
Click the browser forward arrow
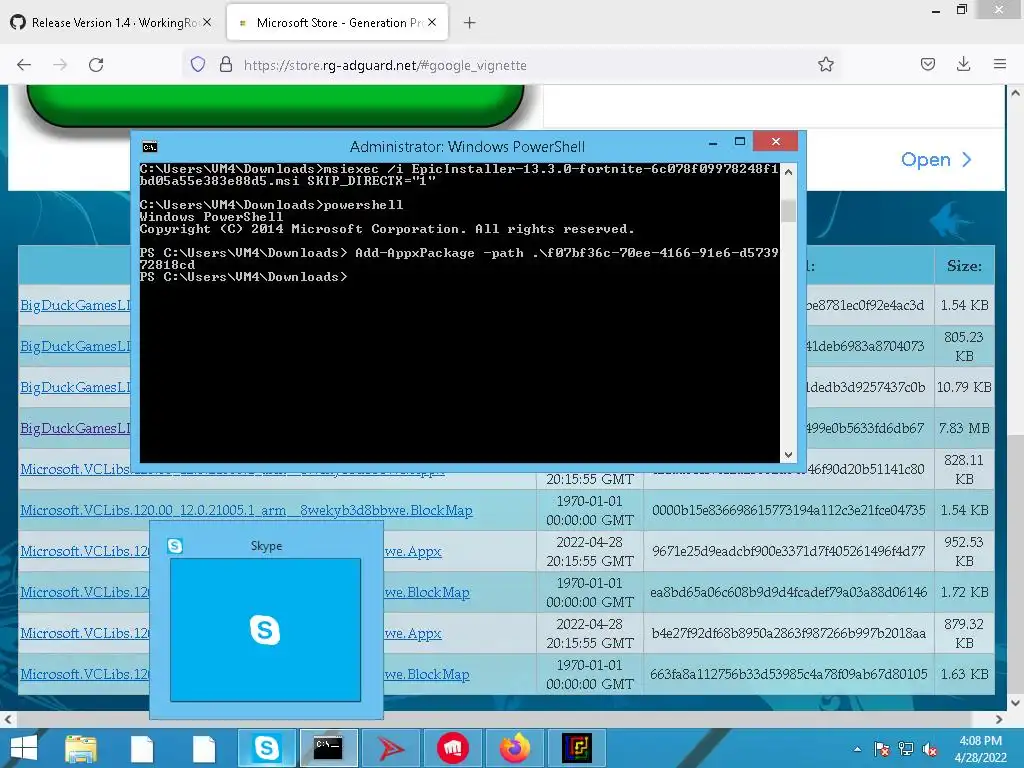[x=60, y=65]
